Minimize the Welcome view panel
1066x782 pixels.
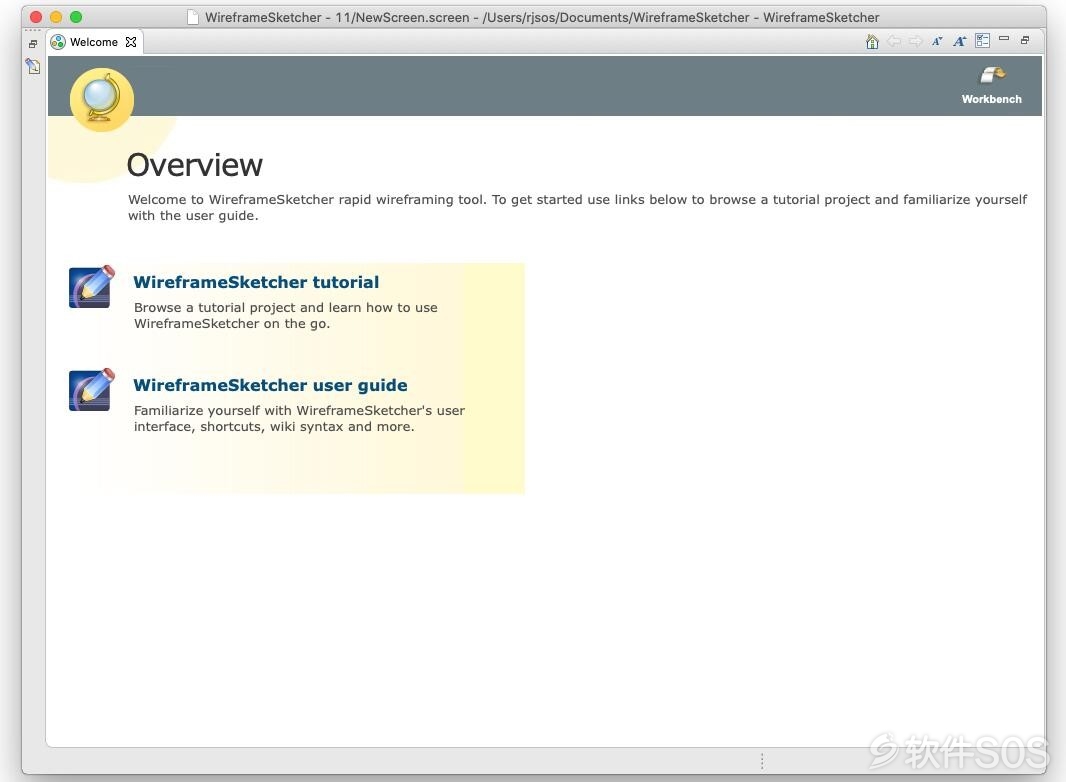(x=1003, y=39)
